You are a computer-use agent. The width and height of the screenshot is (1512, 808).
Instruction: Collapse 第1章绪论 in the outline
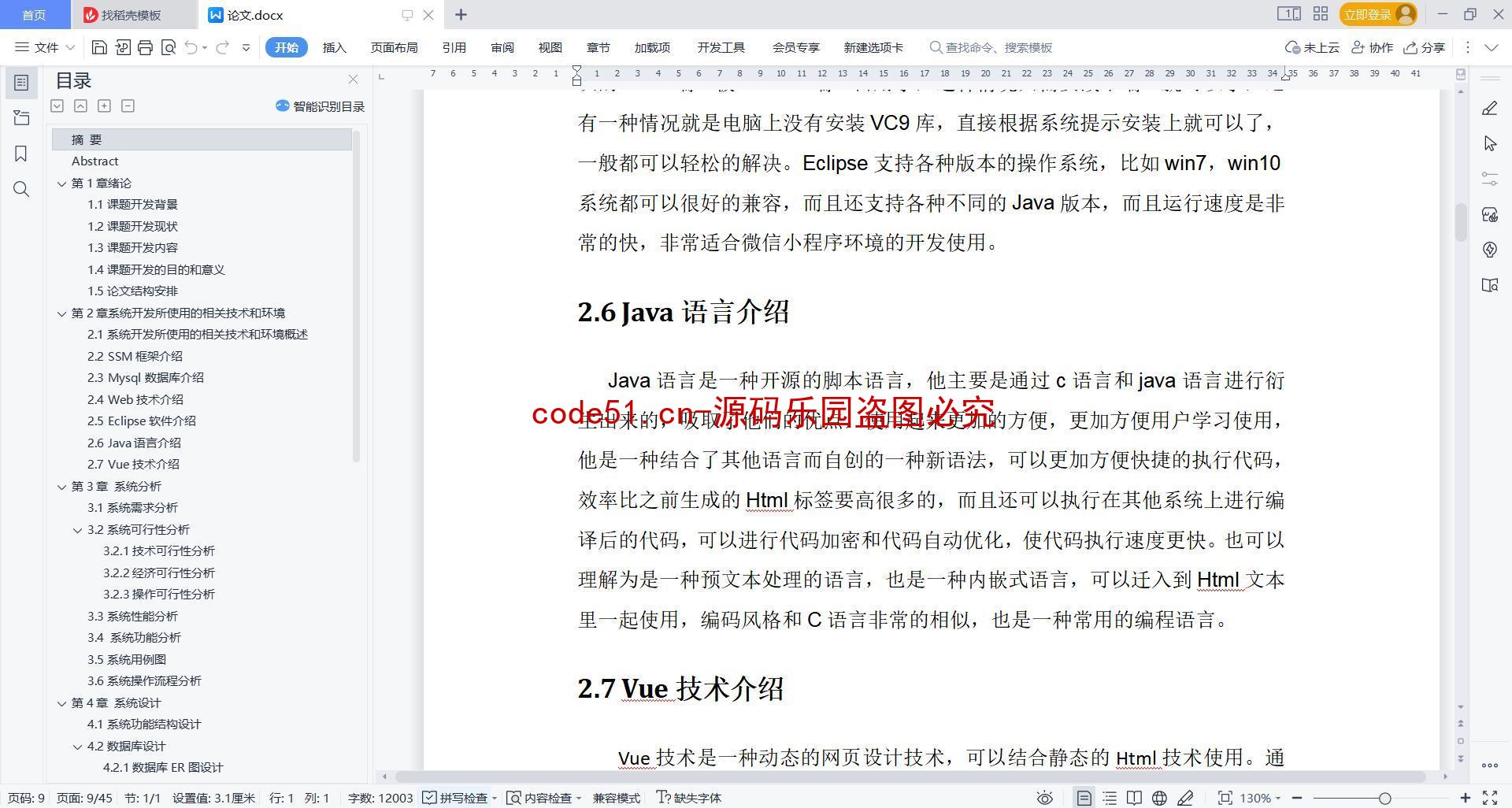tap(61, 183)
